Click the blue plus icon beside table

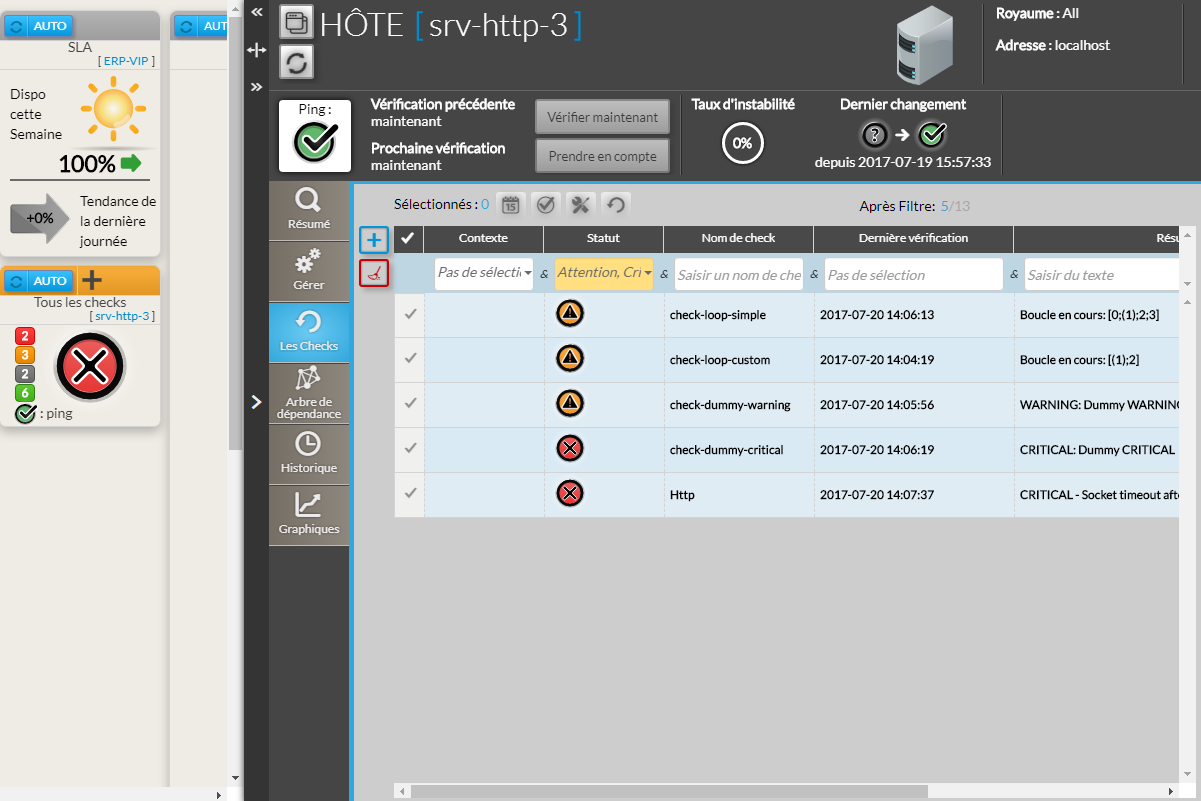(x=374, y=240)
